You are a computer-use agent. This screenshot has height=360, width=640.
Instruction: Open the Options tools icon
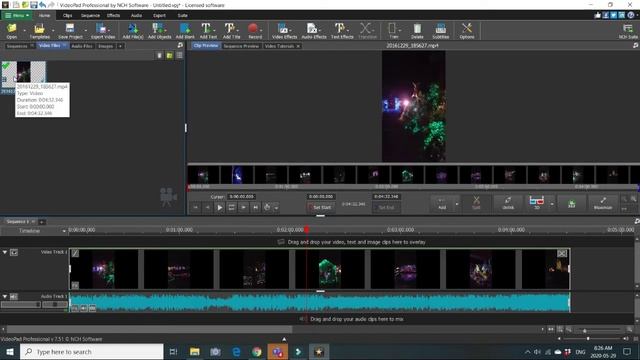coord(467,31)
